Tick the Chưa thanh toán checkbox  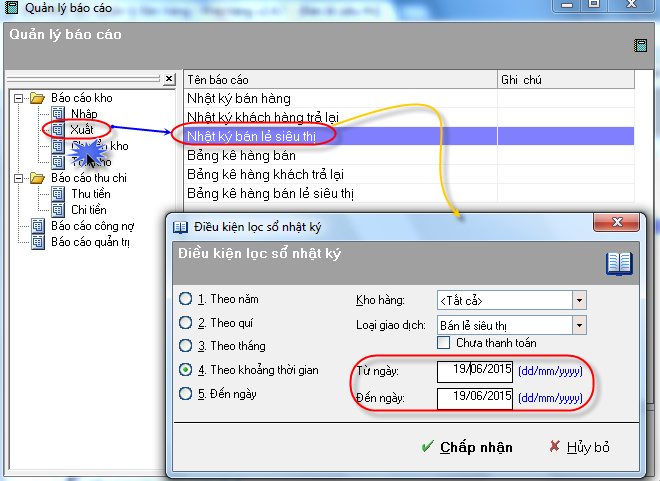click(445, 343)
